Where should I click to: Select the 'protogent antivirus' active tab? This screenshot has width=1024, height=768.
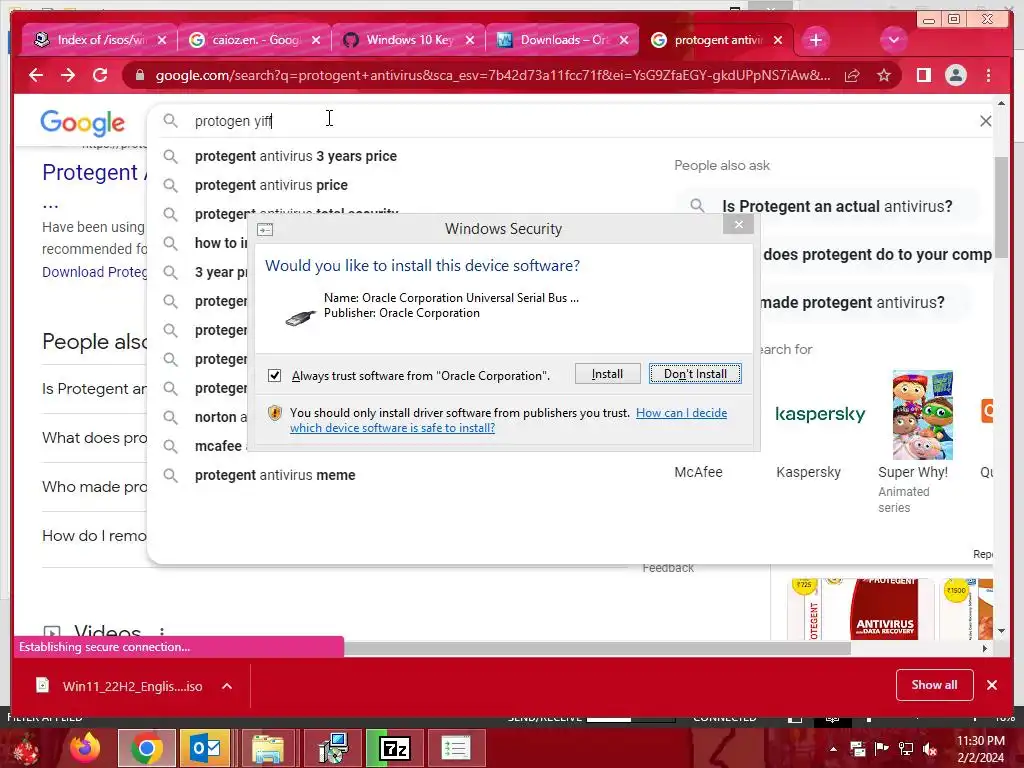[x=717, y=40]
